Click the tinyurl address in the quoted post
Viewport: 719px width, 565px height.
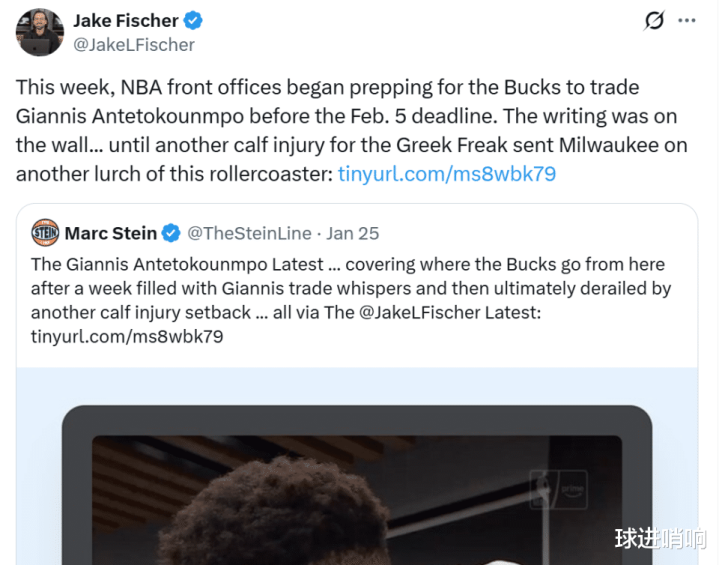coord(127,336)
